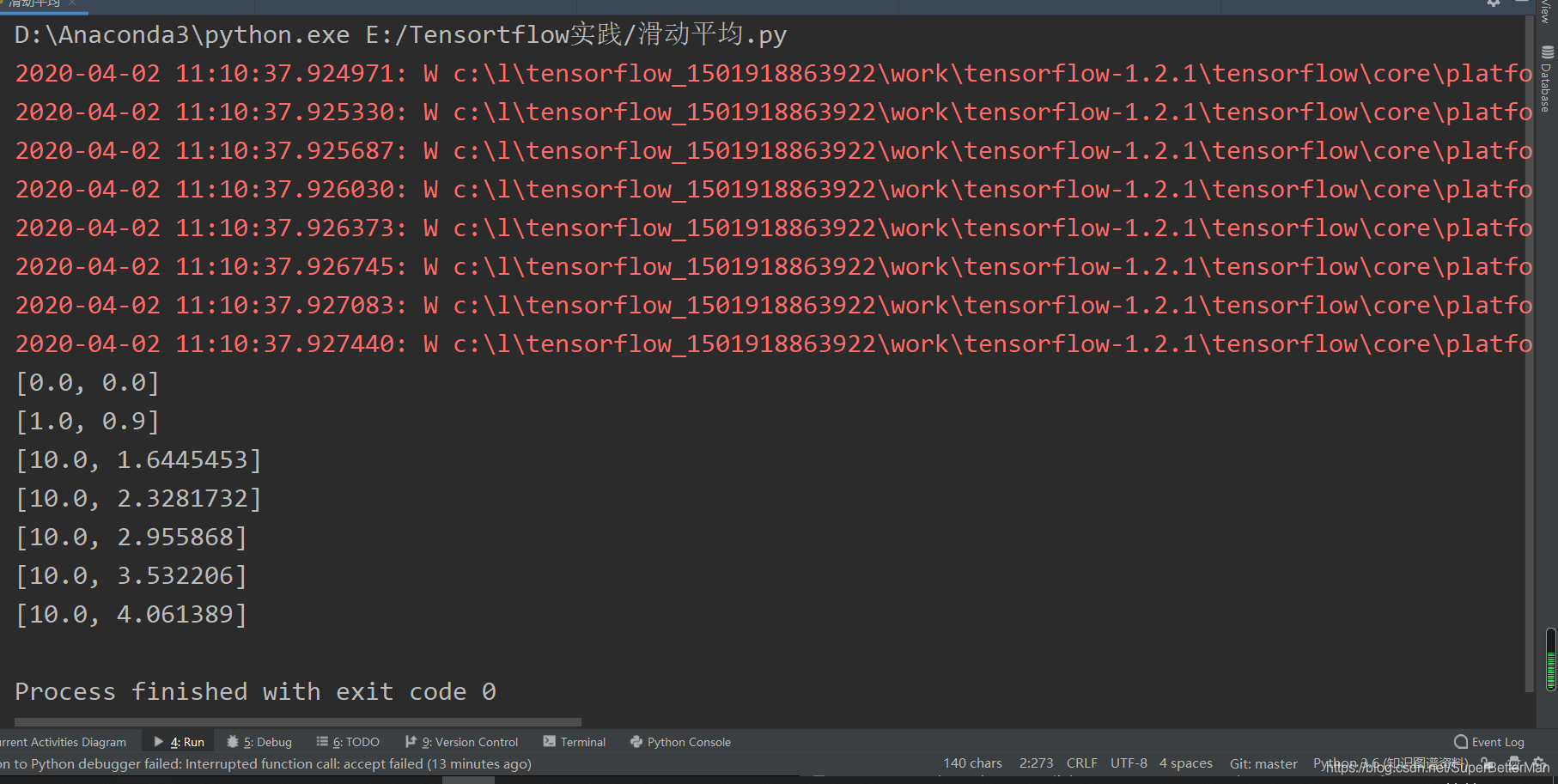
Task: Click the log line timestamped 11:10:37.926373
Action: coord(773,228)
